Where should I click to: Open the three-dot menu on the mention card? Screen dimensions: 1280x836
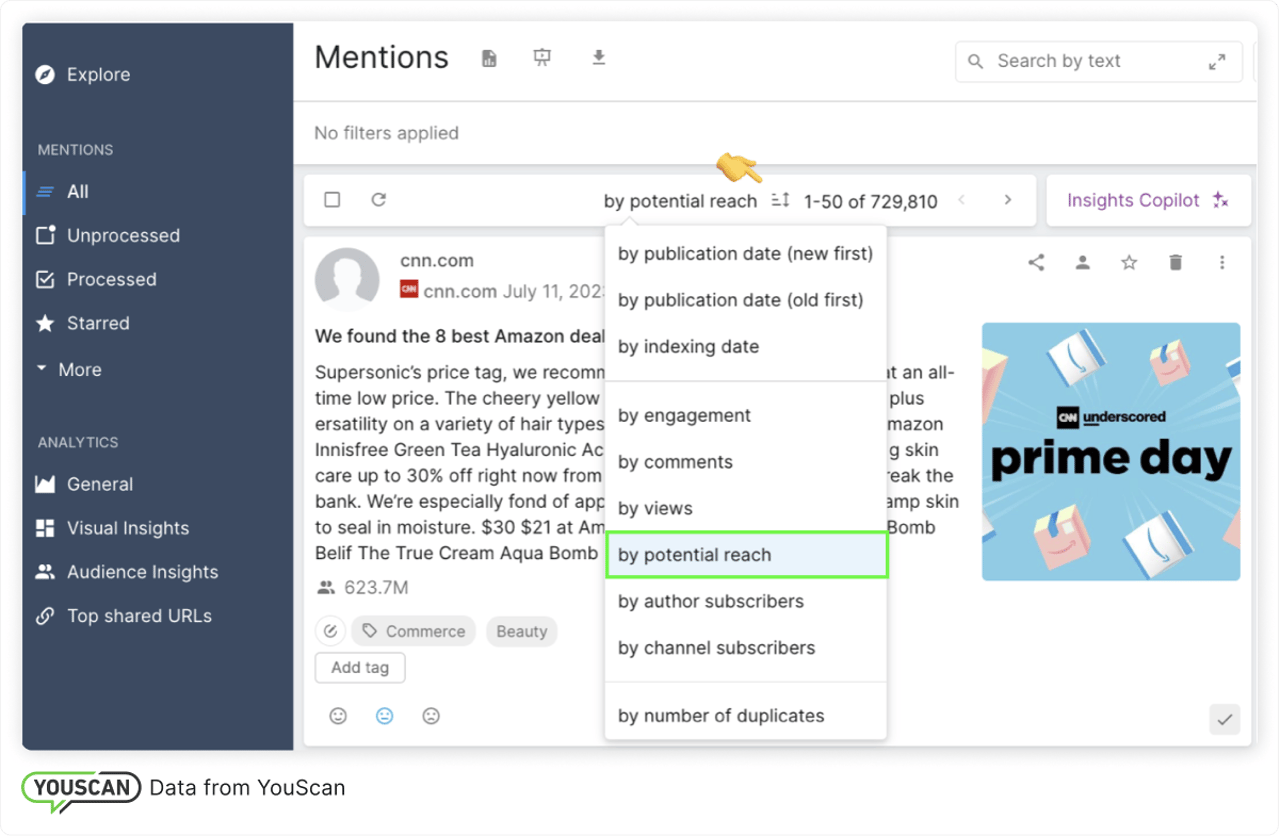coord(1222,262)
